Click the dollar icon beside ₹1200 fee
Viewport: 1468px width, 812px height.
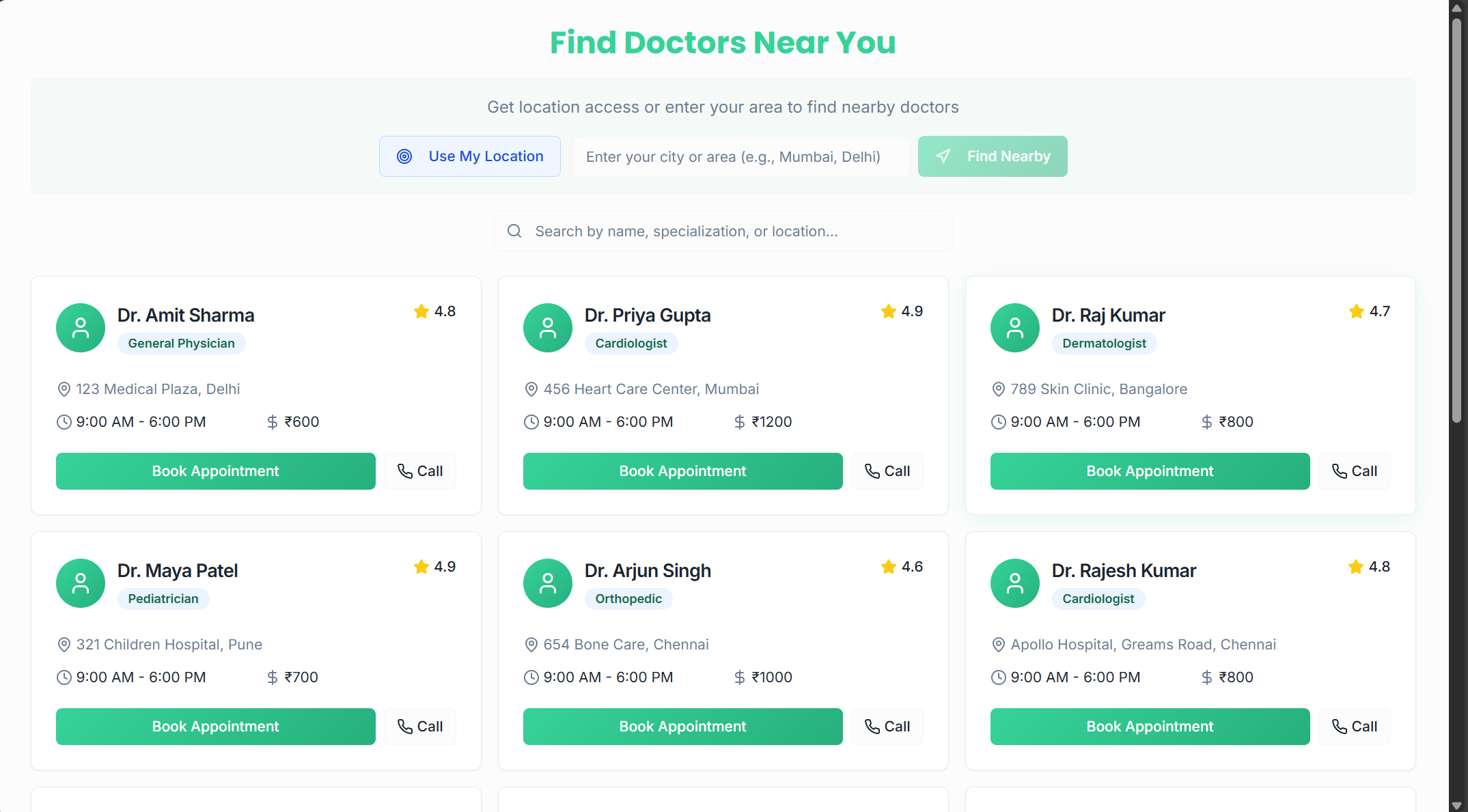pyautogui.click(x=740, y=421)
